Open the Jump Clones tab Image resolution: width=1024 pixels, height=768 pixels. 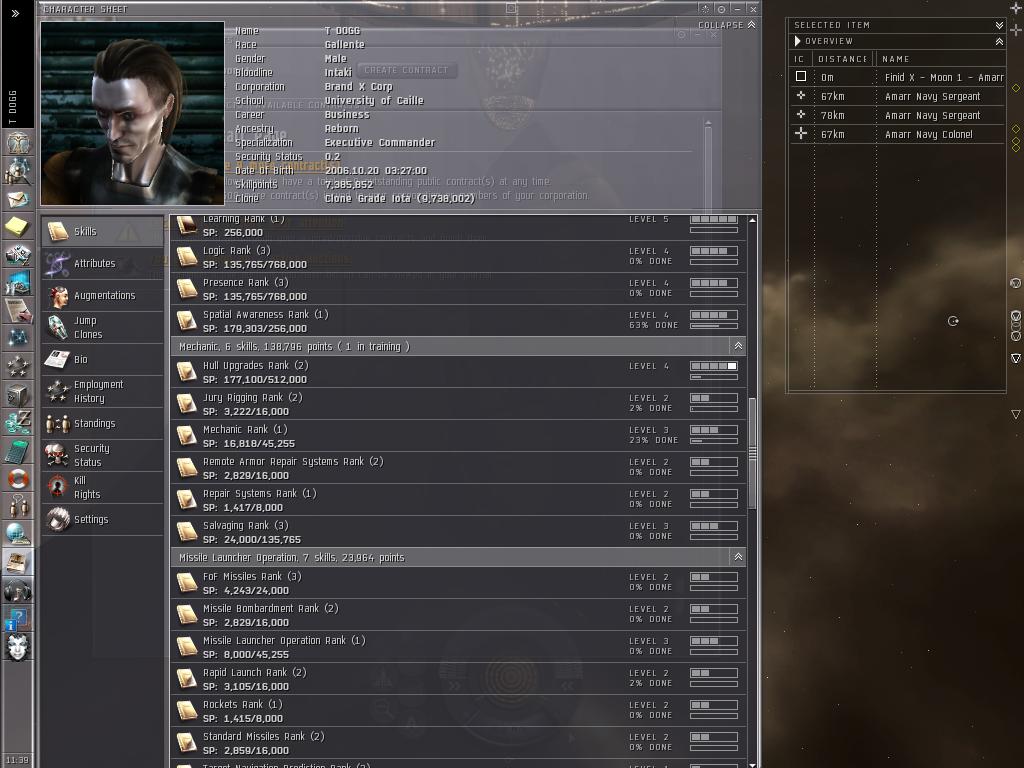tap(103, 327)
